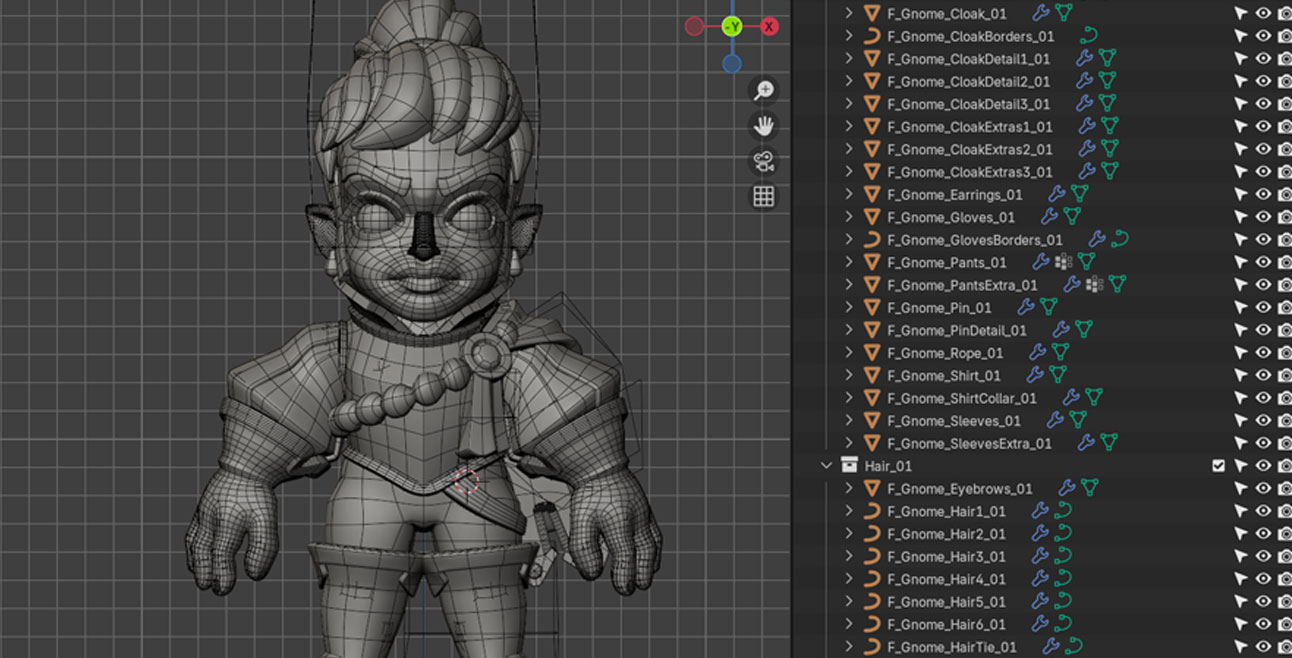Disable render camera icon for F_Gnome_Gloves_01
1292x658 pixels.
[1285, 217]
